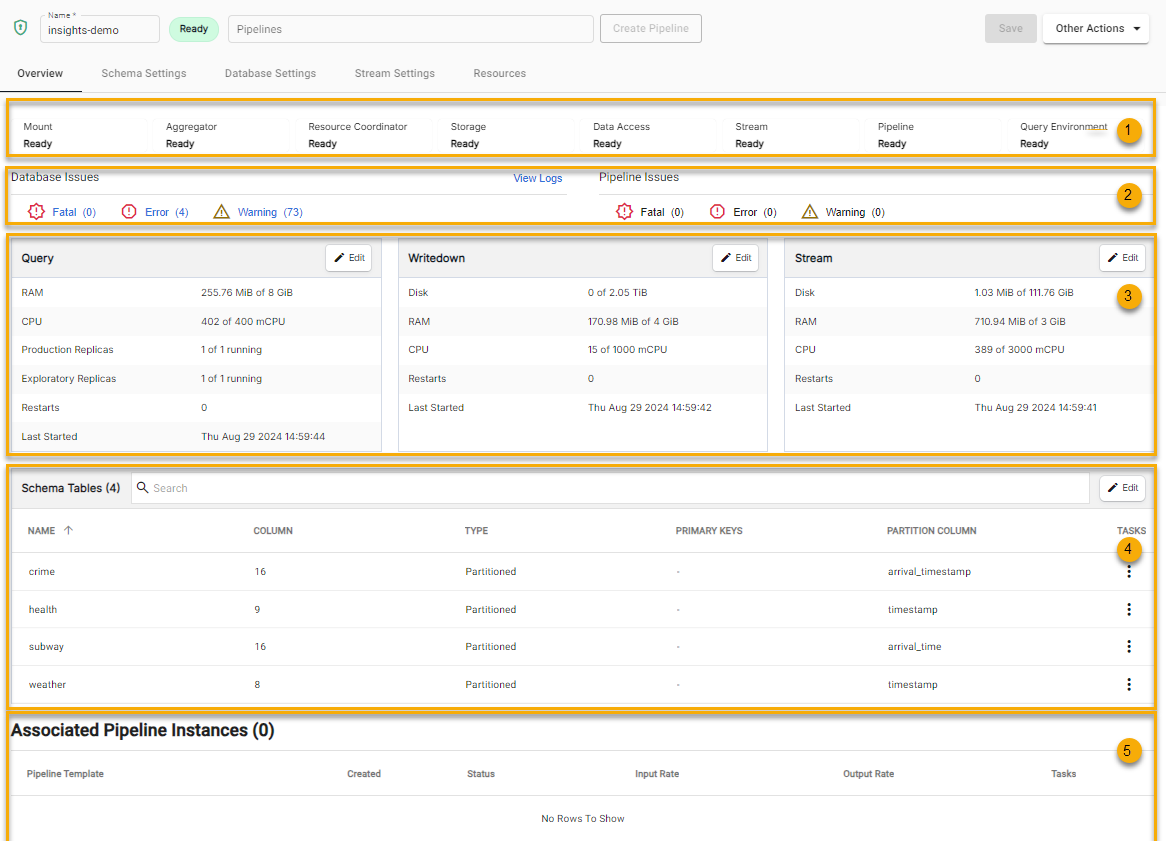Click the Associated Pipeline Instances heading
The height and width of the screenshot is (841, 1166).
[x=142, y=730]
